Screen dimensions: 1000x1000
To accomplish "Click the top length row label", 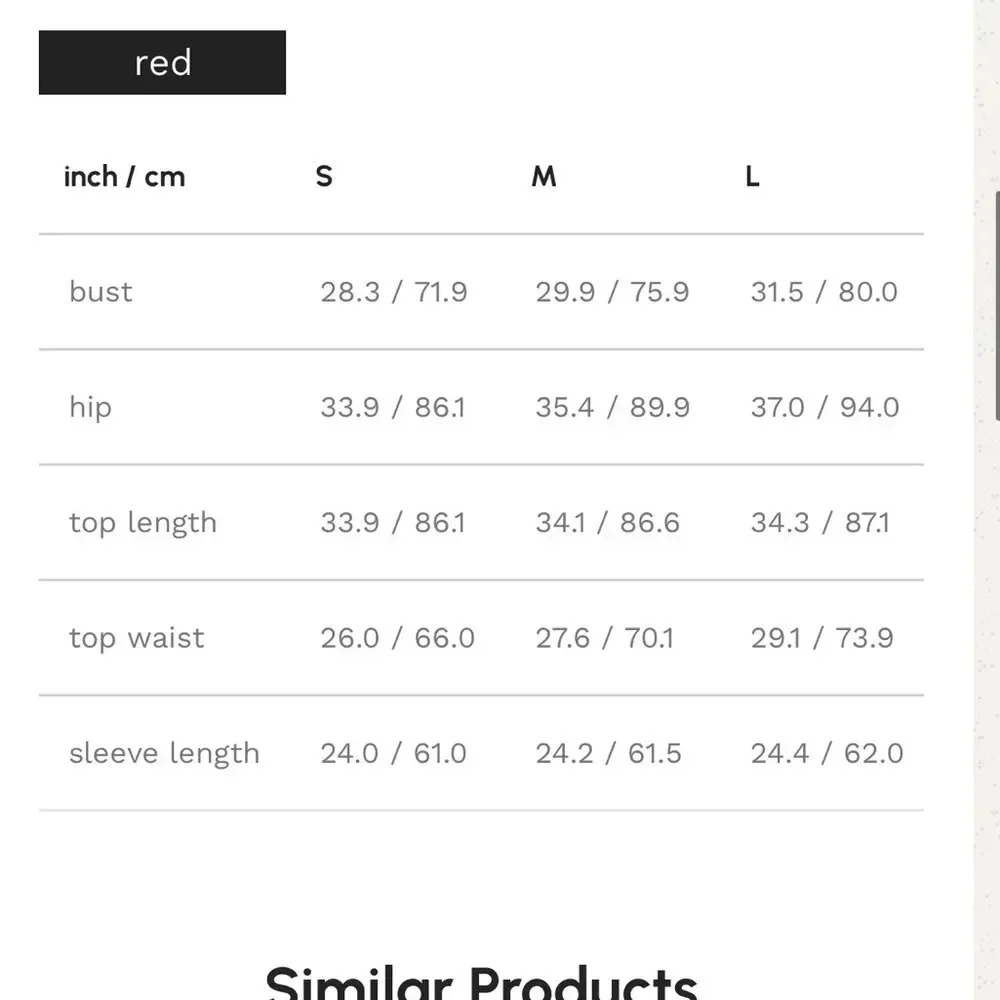I will [x=143, y=523].
